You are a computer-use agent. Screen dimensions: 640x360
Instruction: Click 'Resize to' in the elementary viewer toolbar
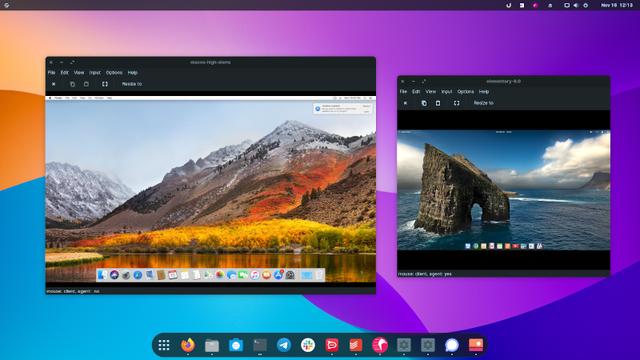coord(483,103)
